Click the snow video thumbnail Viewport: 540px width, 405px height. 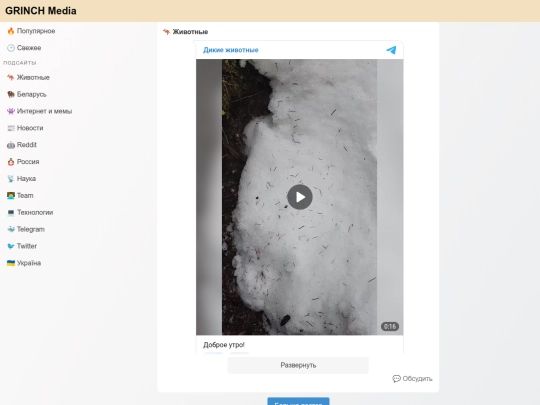tap(300, 197)
